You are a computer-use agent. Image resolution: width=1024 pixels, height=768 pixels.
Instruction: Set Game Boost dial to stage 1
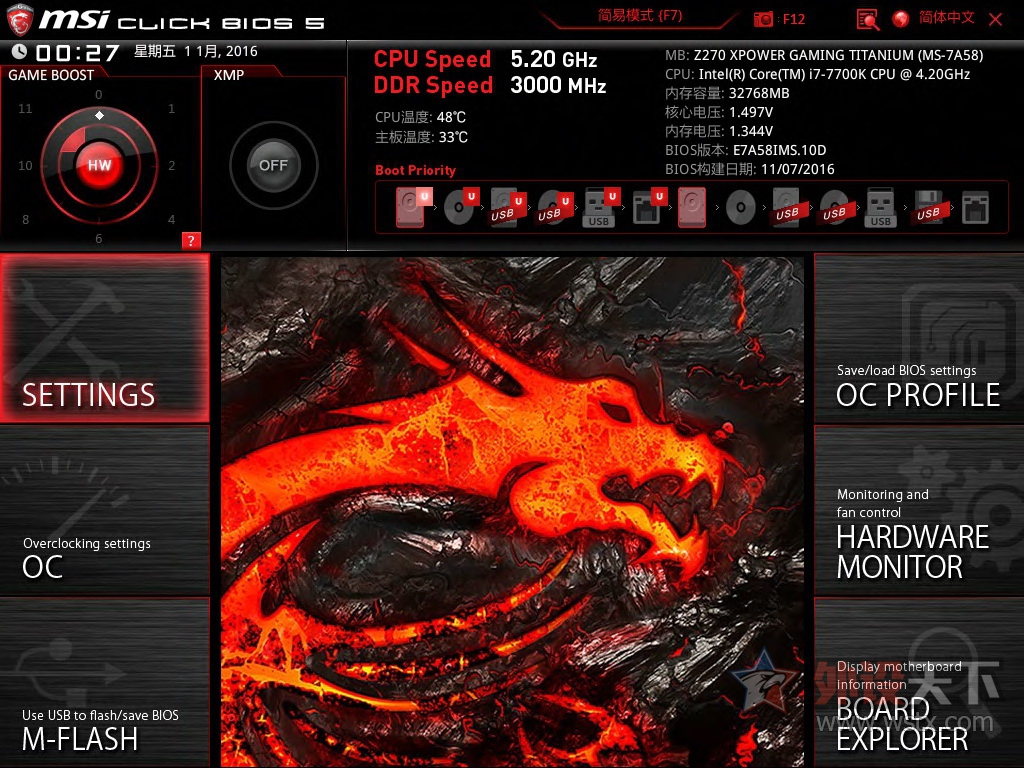point(171,108)
